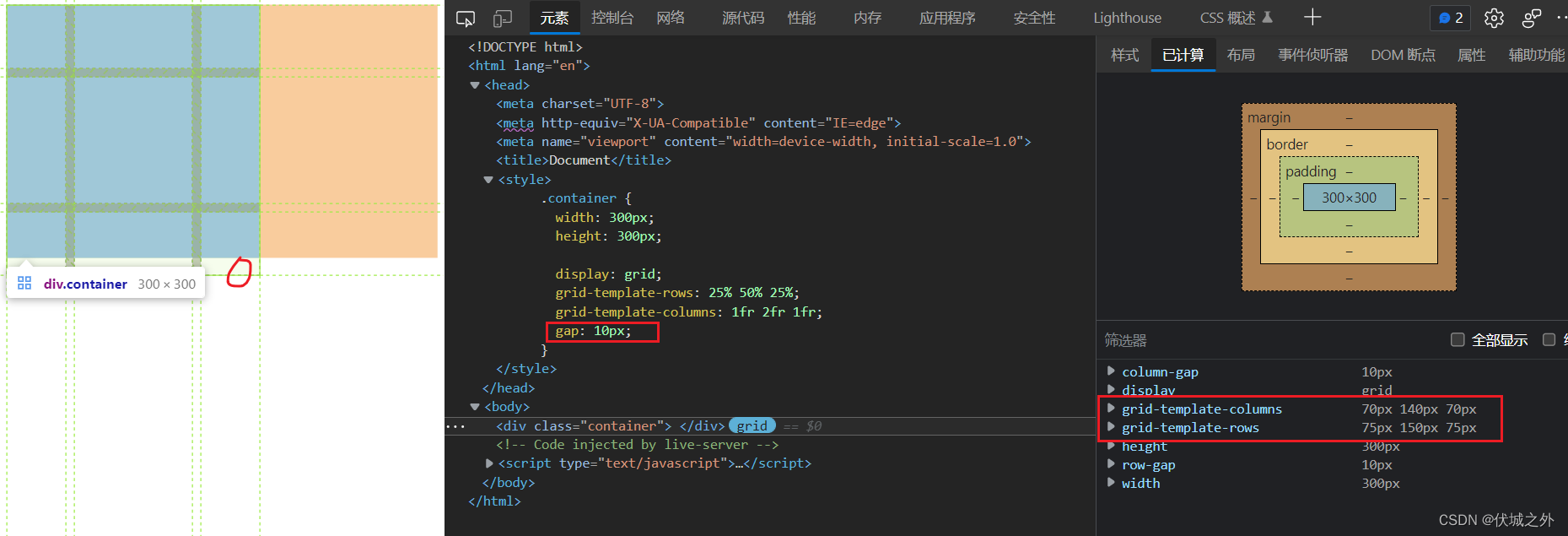Select the title Document node
Screen dimensions: 1568x536
[584, 160]
